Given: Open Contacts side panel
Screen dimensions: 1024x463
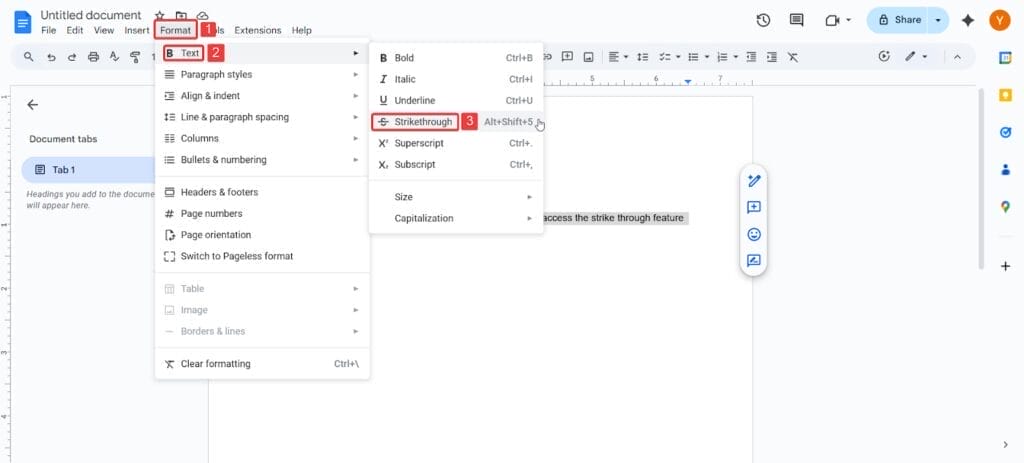Looking at the screenshot, I should (1006, 170).
